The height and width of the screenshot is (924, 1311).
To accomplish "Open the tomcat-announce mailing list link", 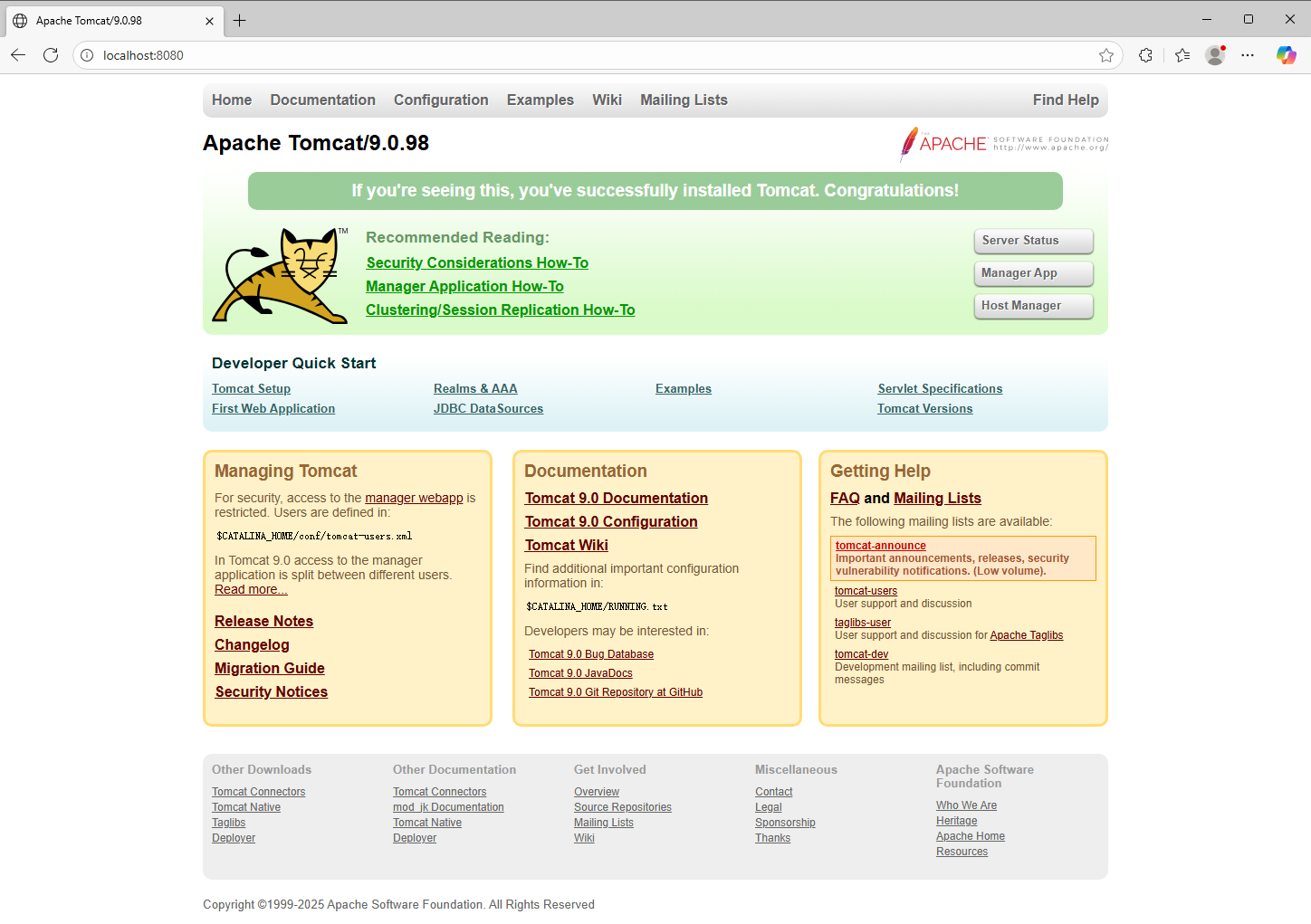I will click(x=880, y=546).
